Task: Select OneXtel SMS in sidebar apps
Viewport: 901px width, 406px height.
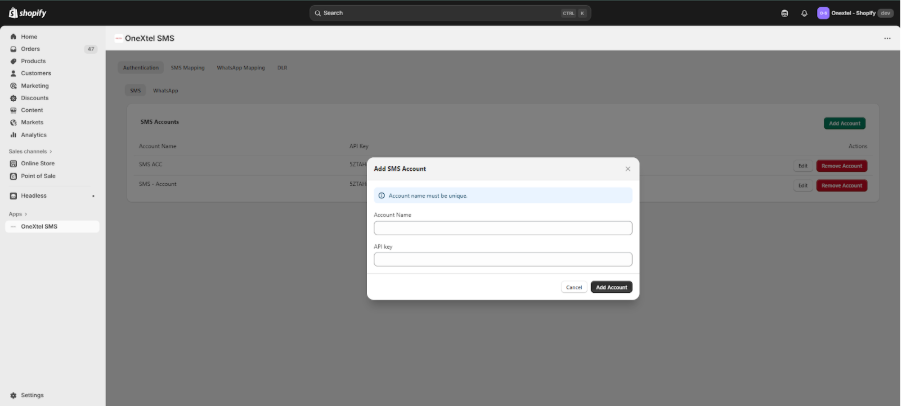Action: tap(39, 226)
